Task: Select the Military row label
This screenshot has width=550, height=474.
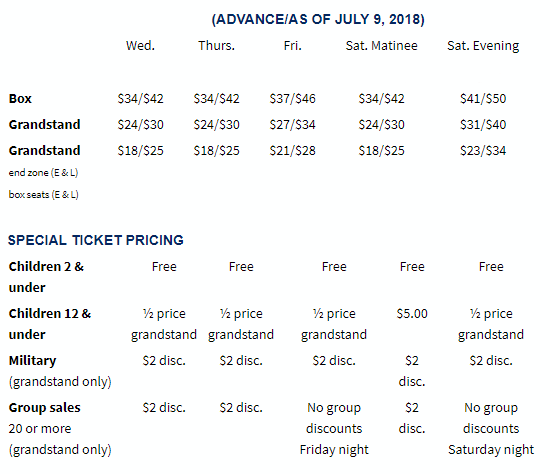Action: (32, 361)
